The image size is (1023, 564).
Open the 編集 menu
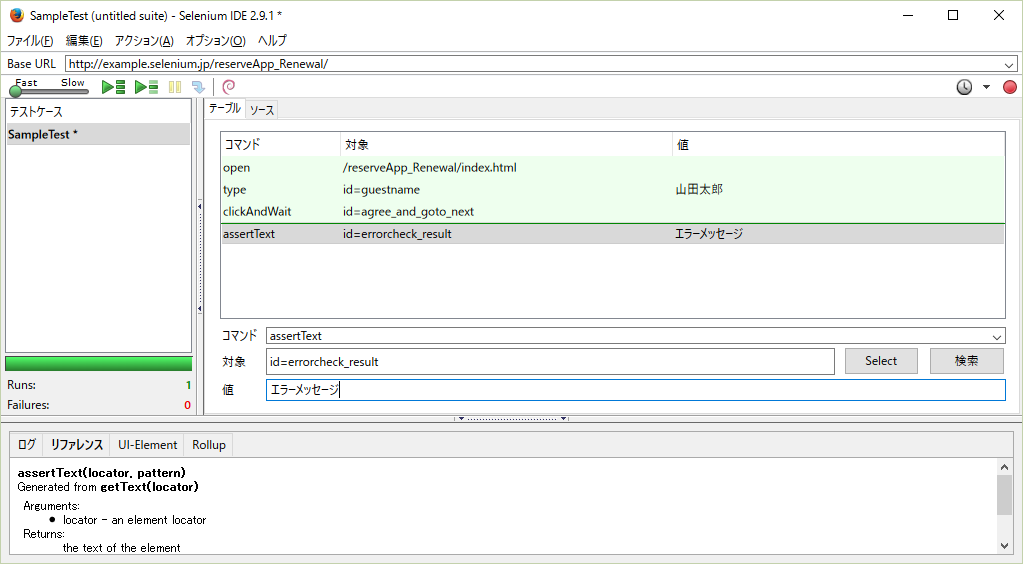point(84,40)
